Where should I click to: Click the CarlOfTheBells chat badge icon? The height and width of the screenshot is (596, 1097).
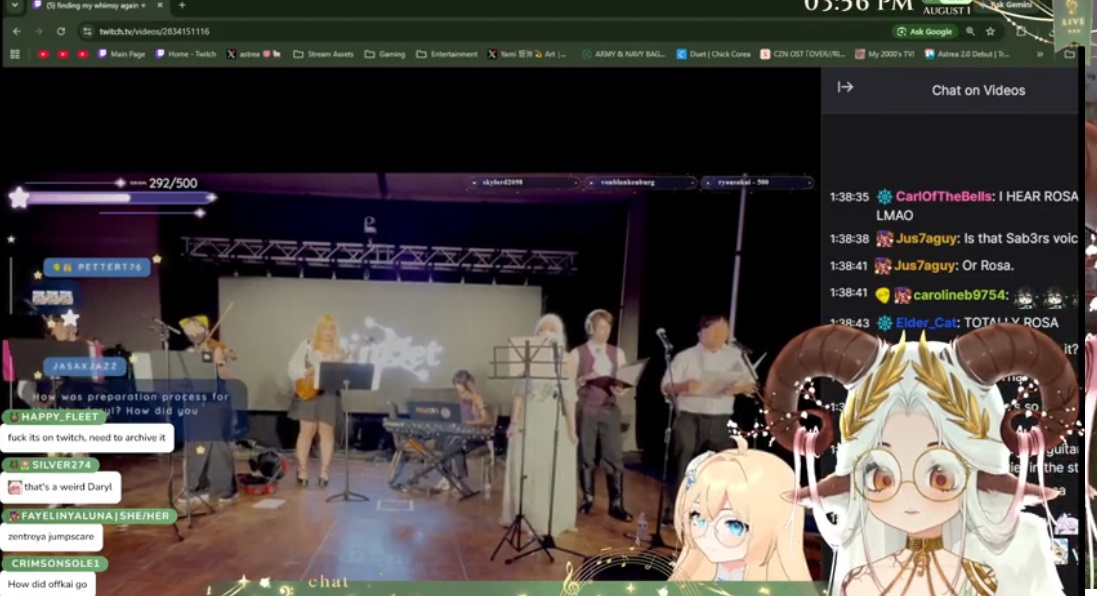[x=884, y=197]
